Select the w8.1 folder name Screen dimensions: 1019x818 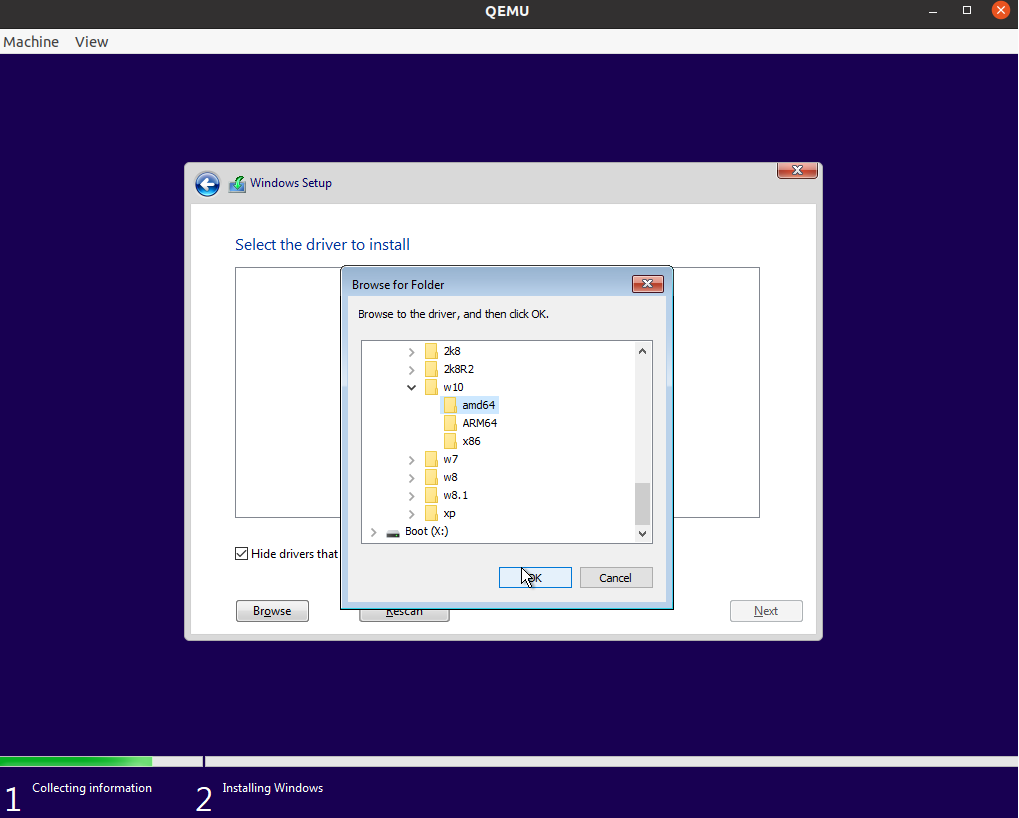pyautogui.click(x=456, y=496)
